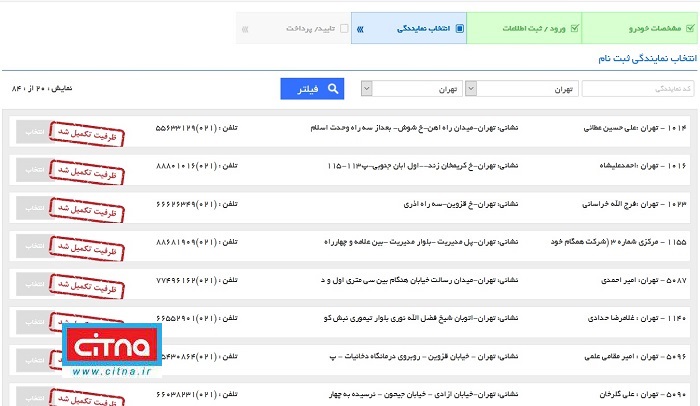
Task: Click the magnifier icon on the filter button
Action: point(334,89)
